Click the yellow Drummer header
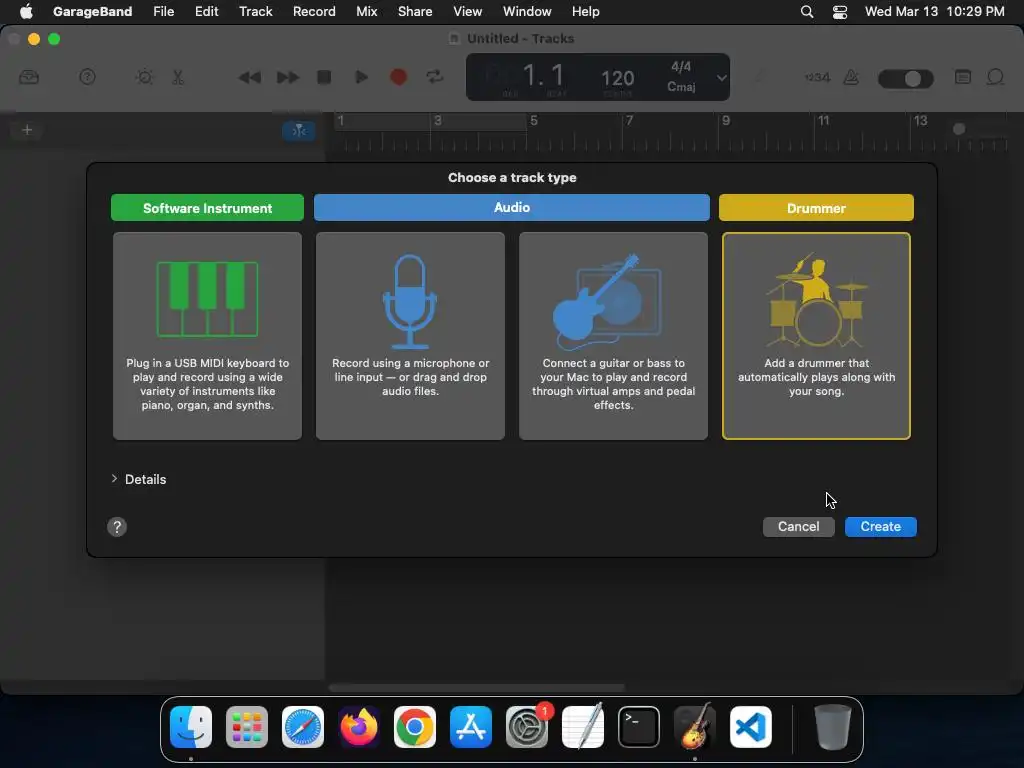 pos(816,208)
